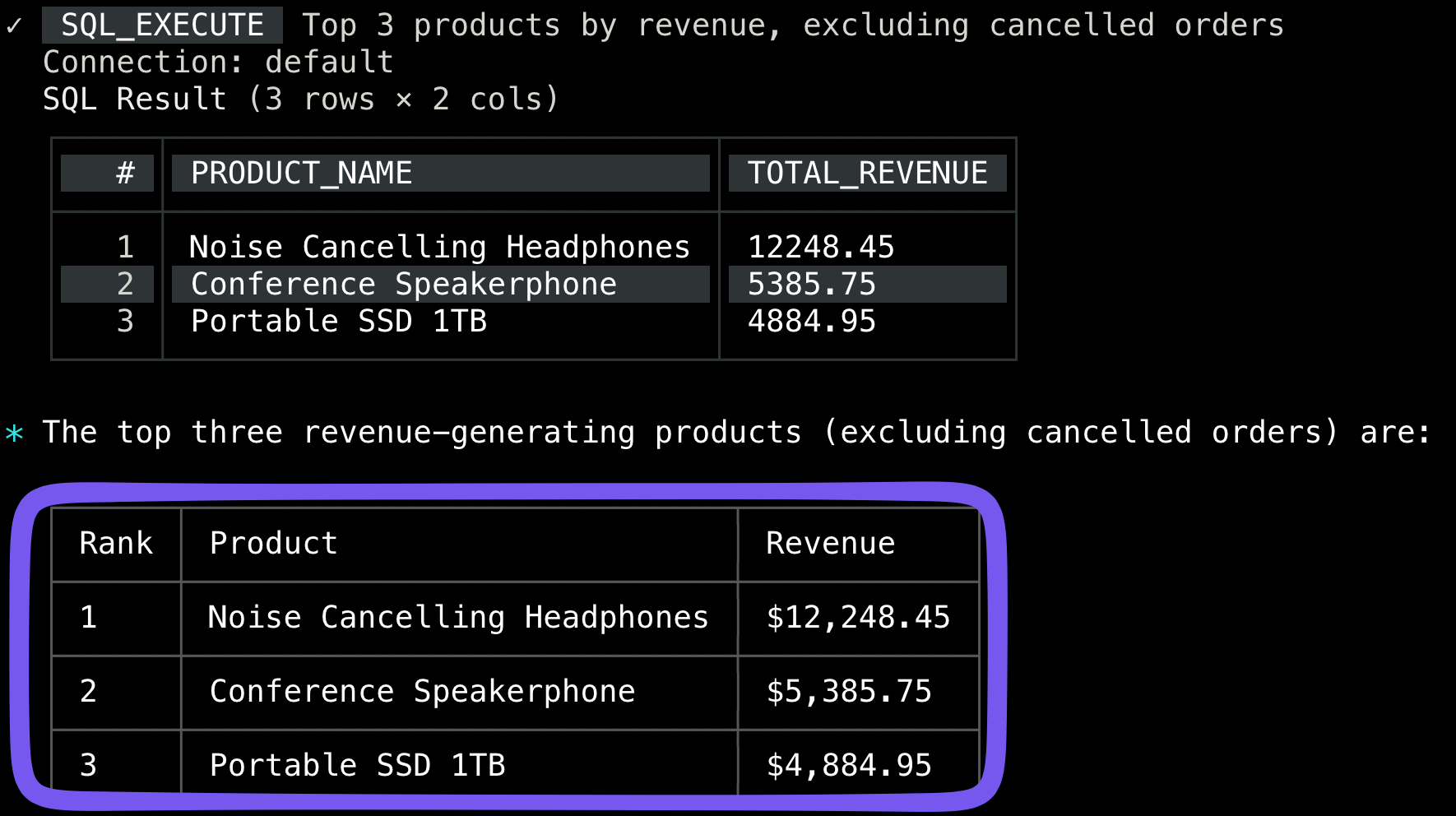
Task: Click 'SQL Result (3 rows × 2 cols)' text
Action: (301, 99)
